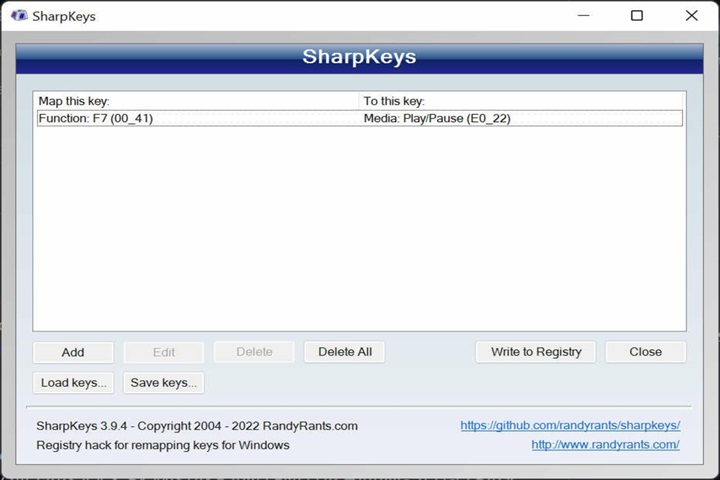The image size is (720, 480).
Task: Click the greyed-out Delete button
Action: (x=254, y=352)
